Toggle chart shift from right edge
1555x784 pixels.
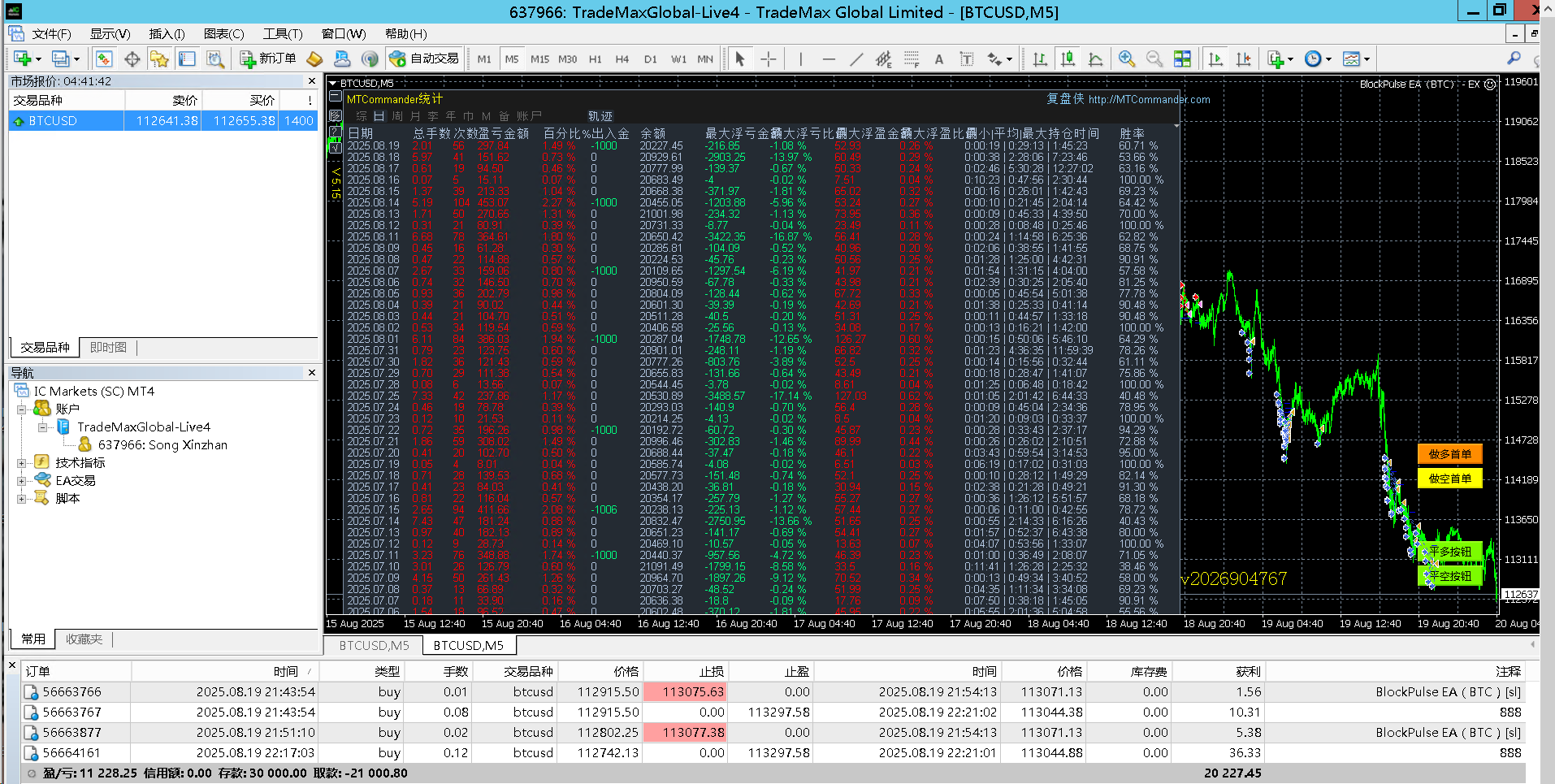point(1243,58)
